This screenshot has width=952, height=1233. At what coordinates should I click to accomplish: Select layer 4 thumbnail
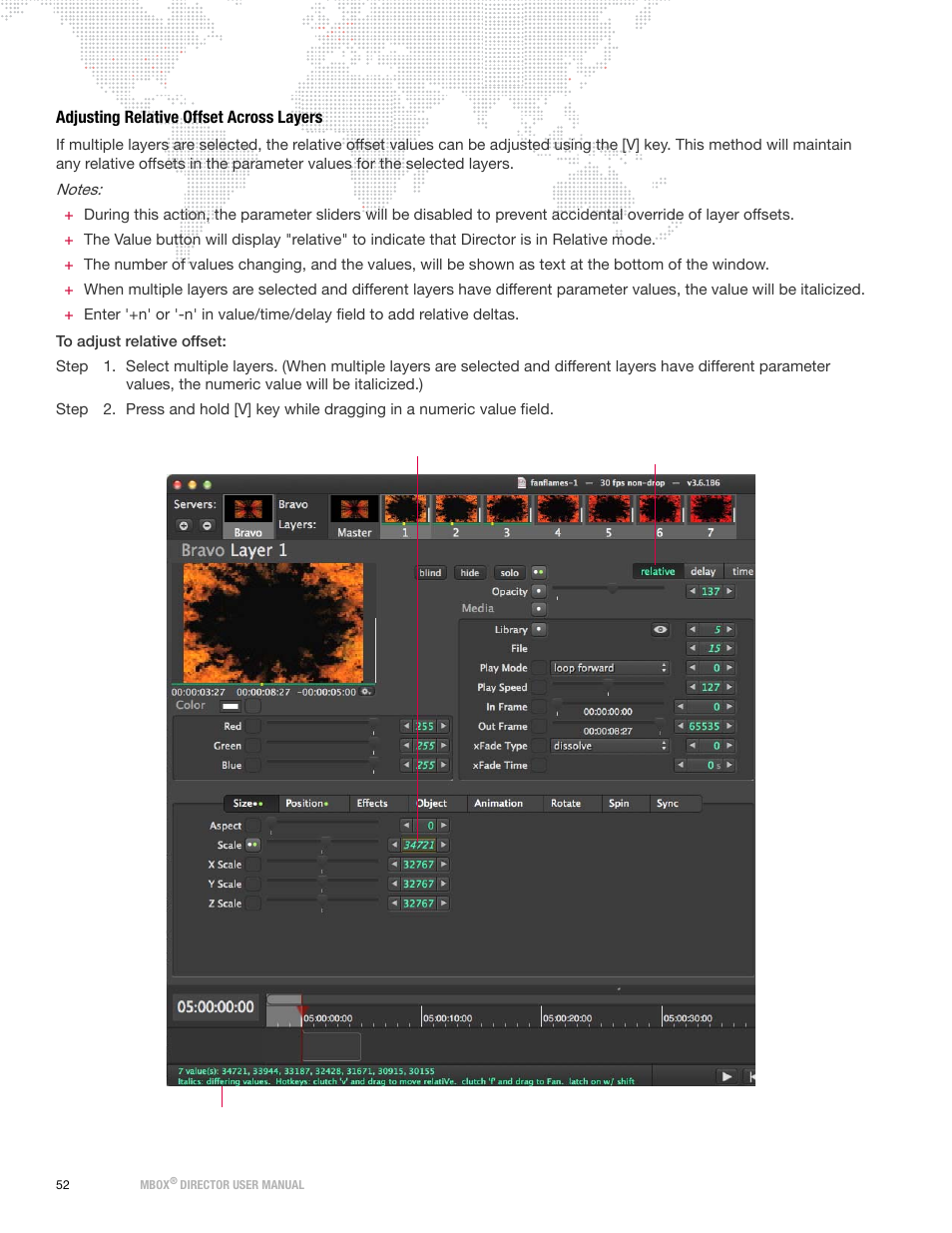pos(558,516)
